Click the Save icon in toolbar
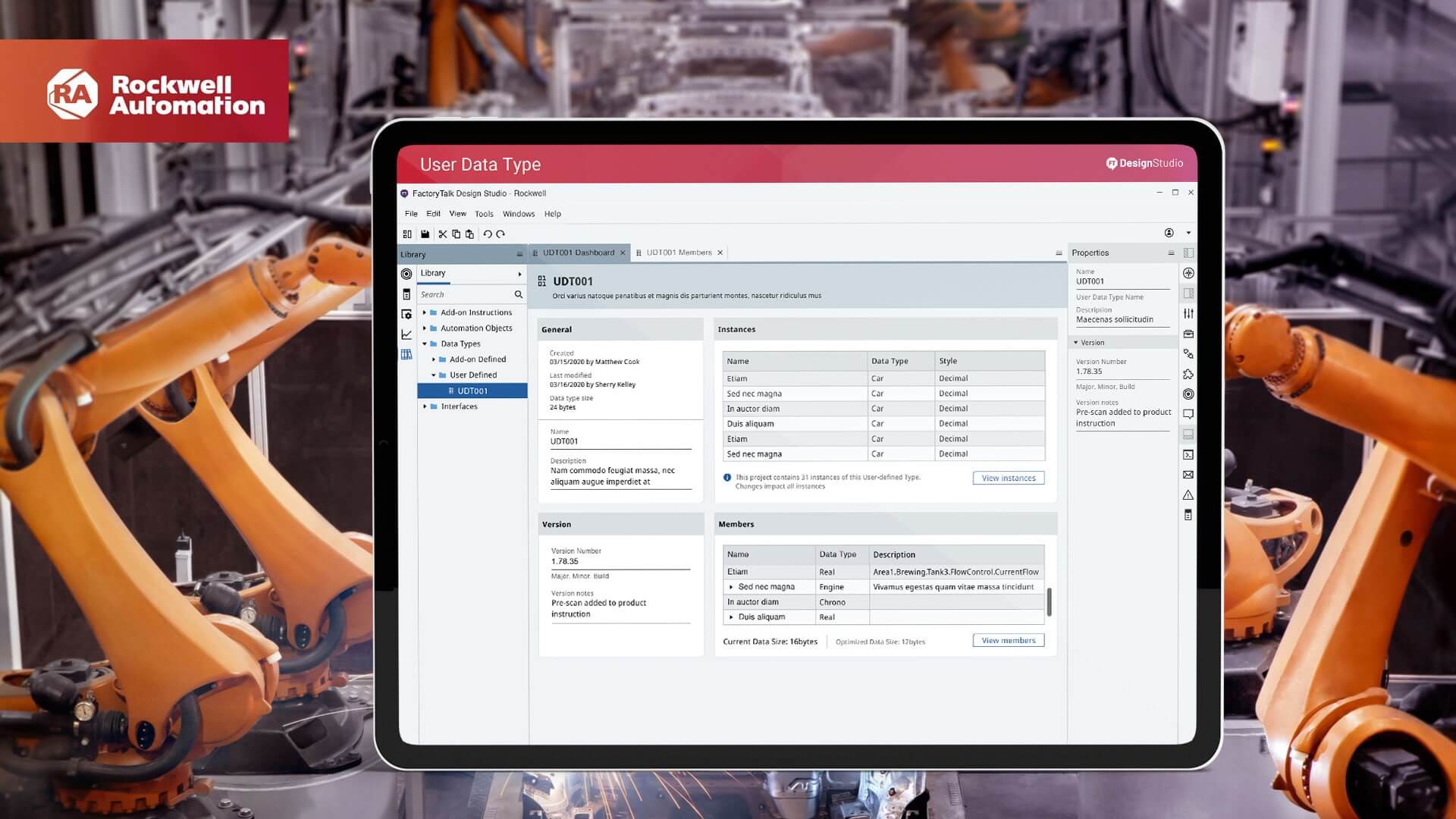Viewport: 1456px width, 819px height. [425, 234]
